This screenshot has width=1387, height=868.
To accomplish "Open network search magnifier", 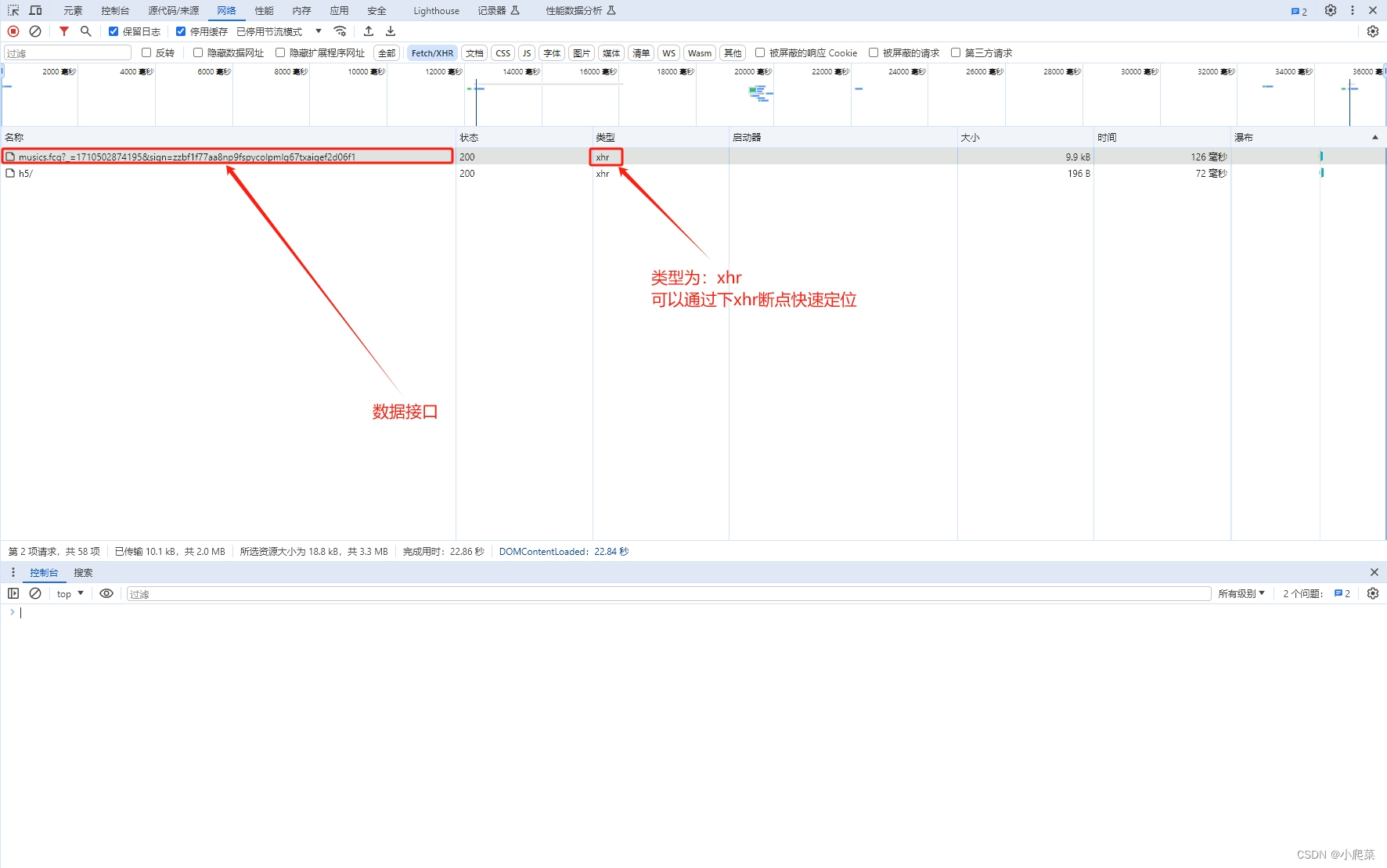I will coord(86,31).
